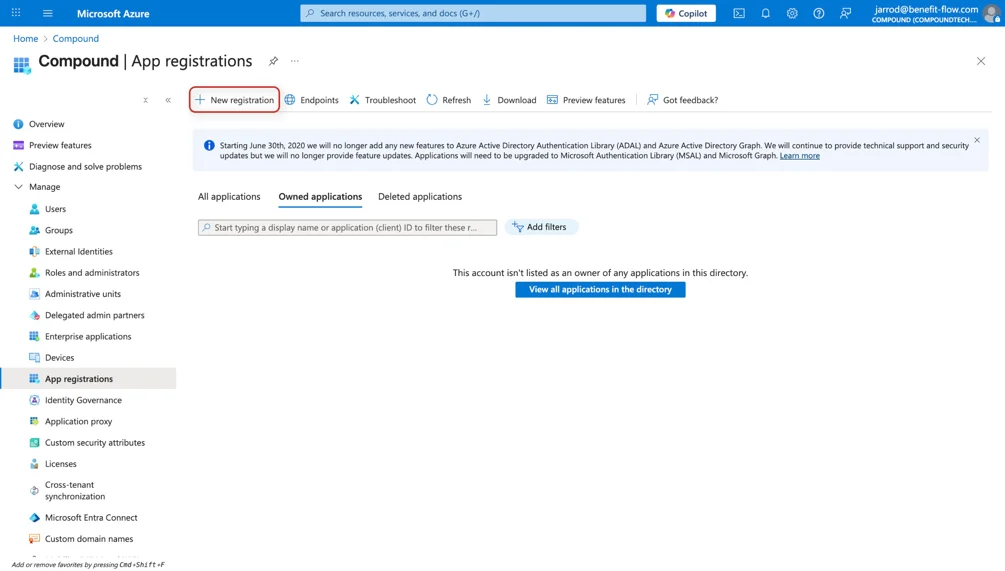
Task: Pin the App registrations blade
Action: click(x=273, y=61)
